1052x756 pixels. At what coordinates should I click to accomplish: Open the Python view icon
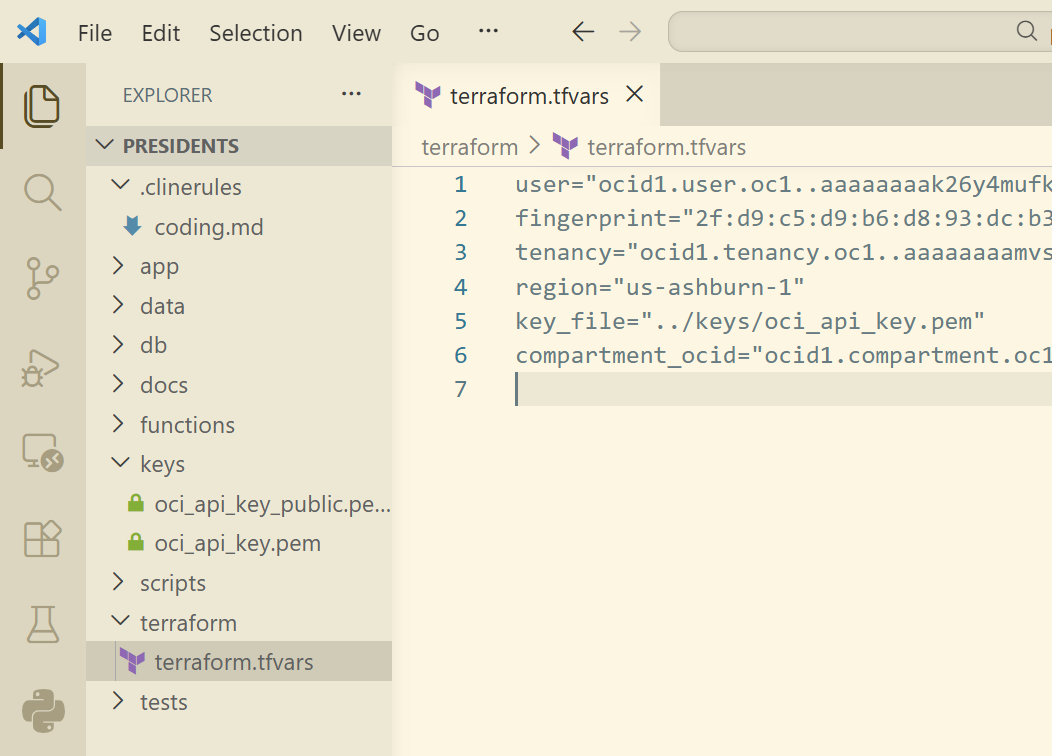(x=42, y=711)
